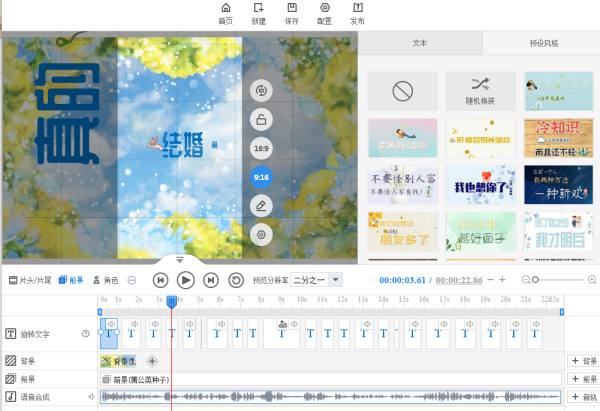This screenshot has width=600, height=411.
Task: Click the timeline range end handle
Action: 562,312
